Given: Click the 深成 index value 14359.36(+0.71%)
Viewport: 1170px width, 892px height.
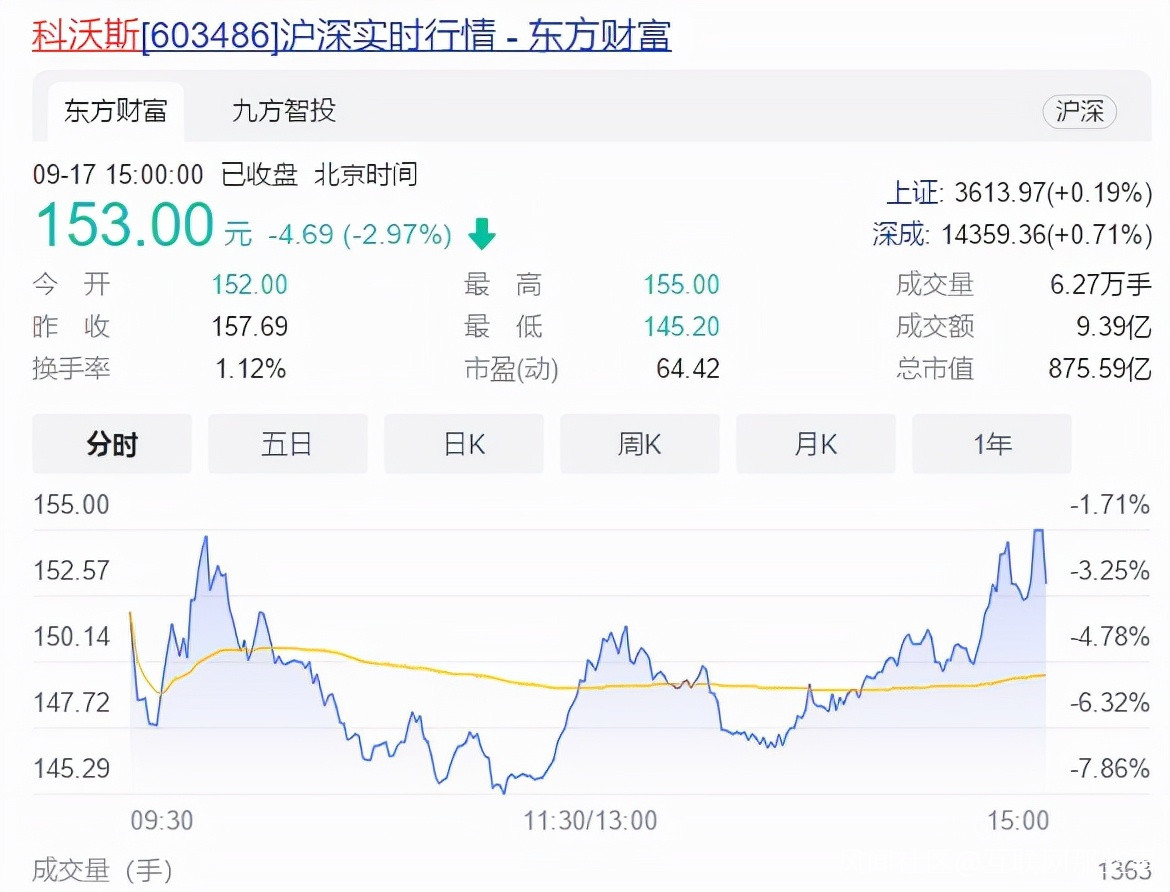Looking at the screenshot, I should coord(1046,234).
